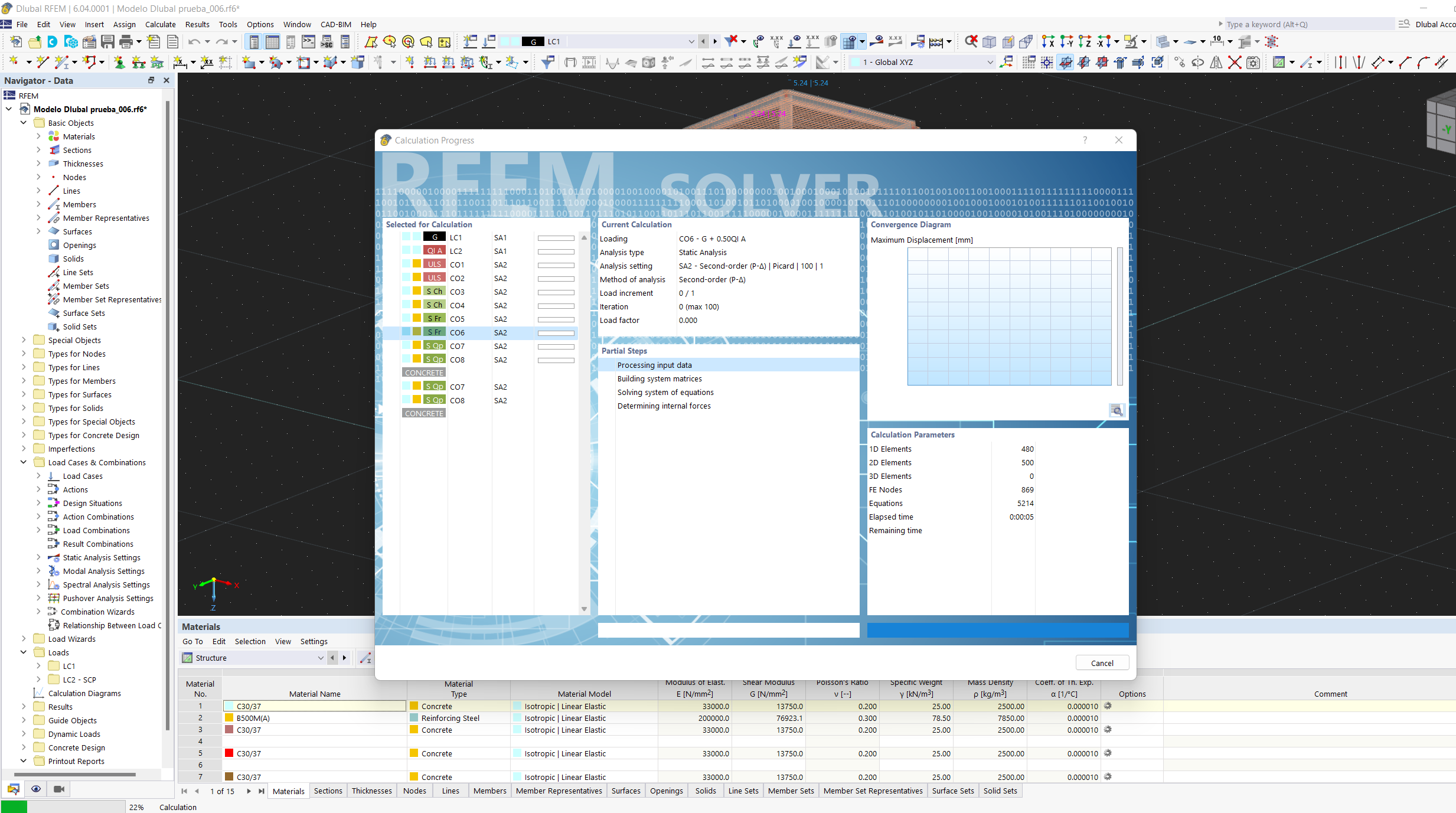
Task: Open the script manager SC icon
Action: click(327, 41)
